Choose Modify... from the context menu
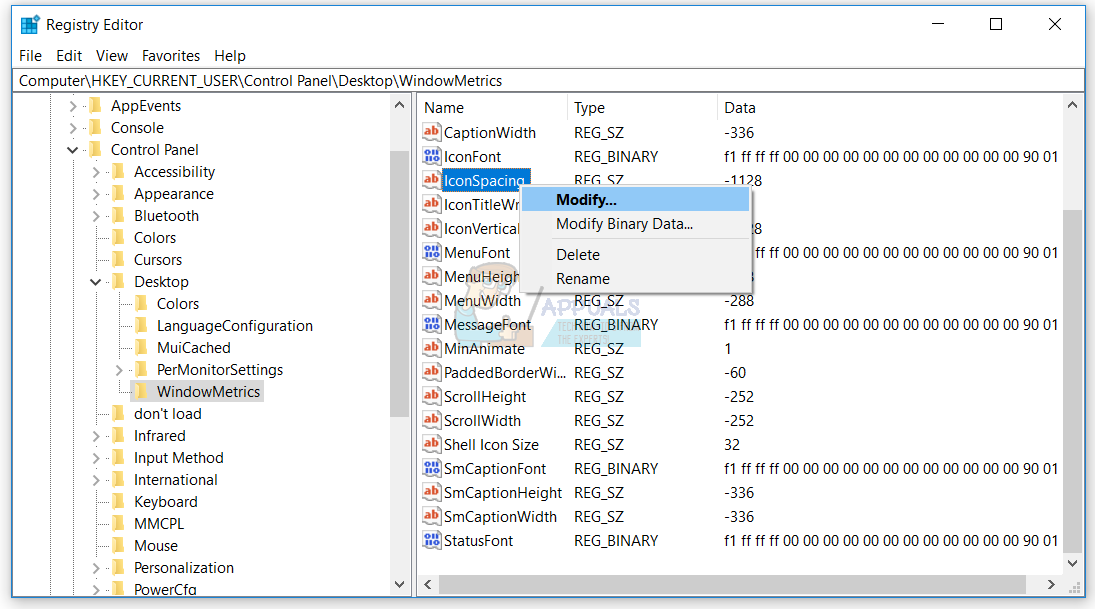The height and width of the screenshot is (609, 1095). pyautogui.click(x=586, y=200)
